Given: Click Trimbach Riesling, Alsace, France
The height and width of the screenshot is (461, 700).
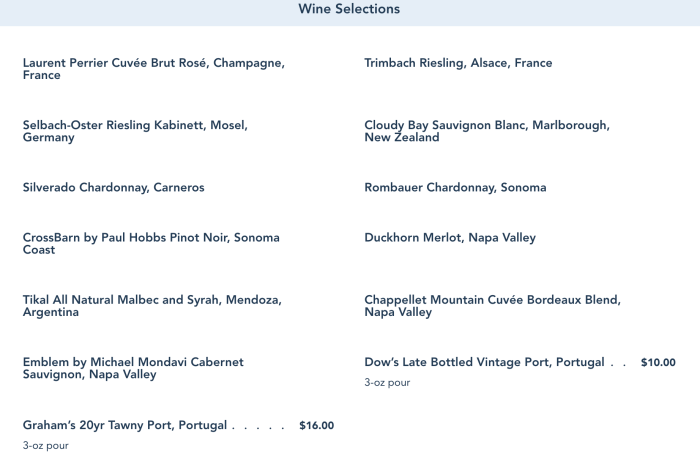Looking at the screenshot, I should click(x=458, y=63).
